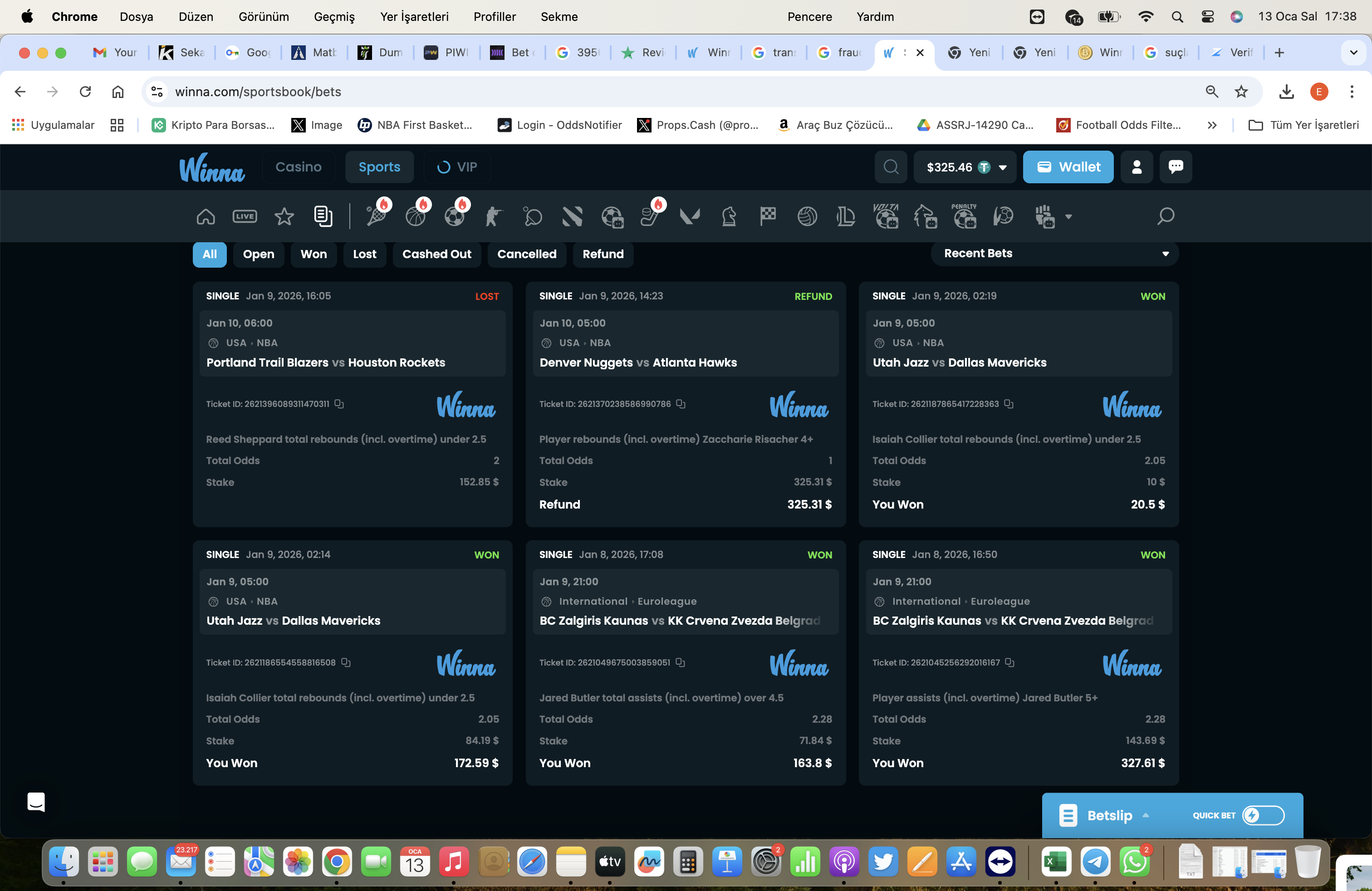Select the Penalty shootout icon
Viewport: 1372px width, 891px height.
click(965, 217)
